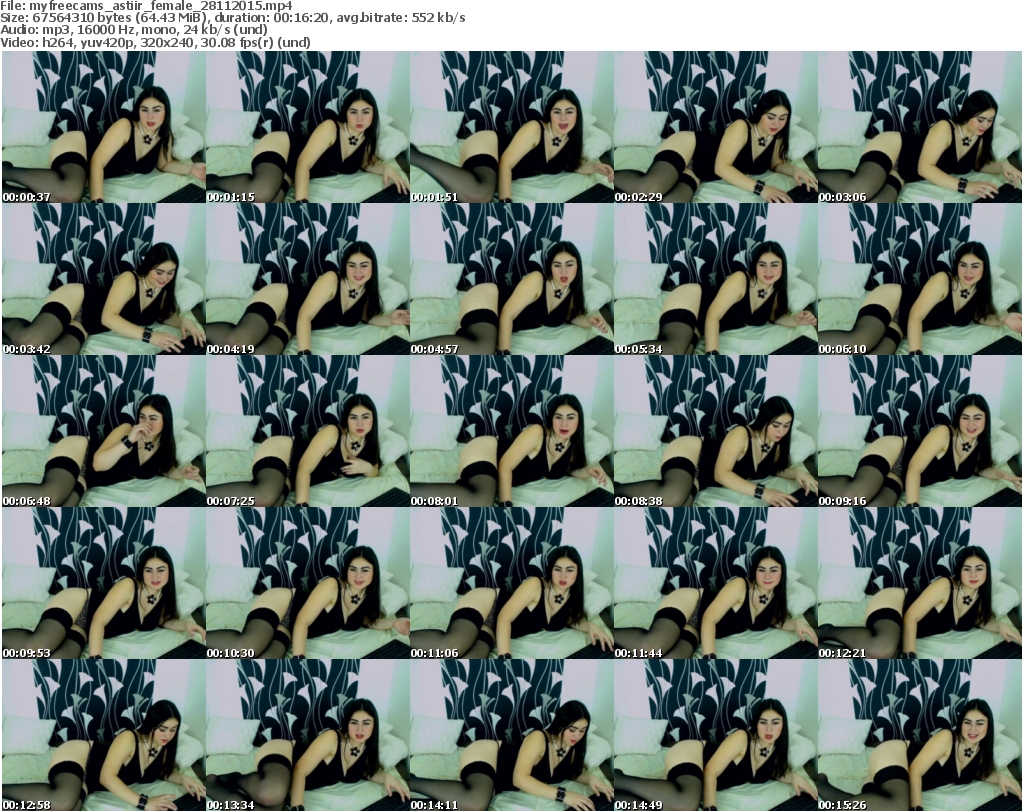Click the 'Audio: mp3, 16000 Hz' info line

[x=134, y=30]
